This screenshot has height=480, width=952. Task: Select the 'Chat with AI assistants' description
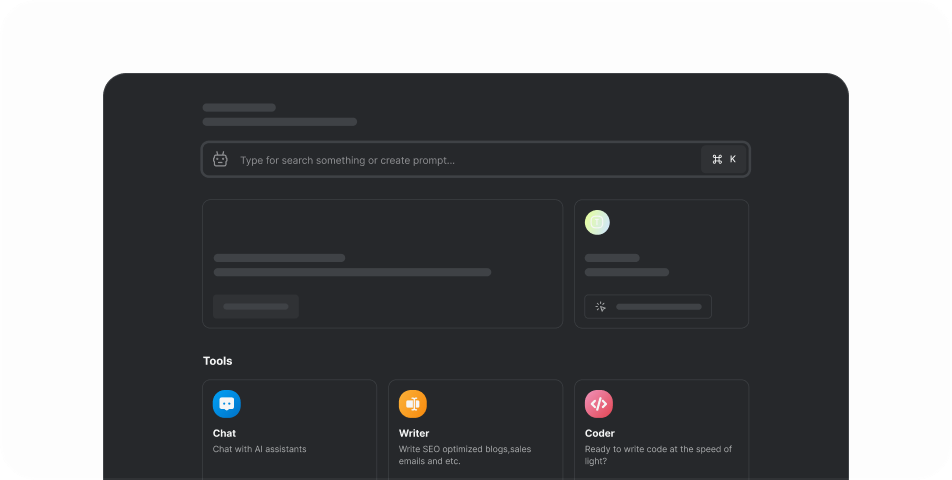tap(260, 449)
